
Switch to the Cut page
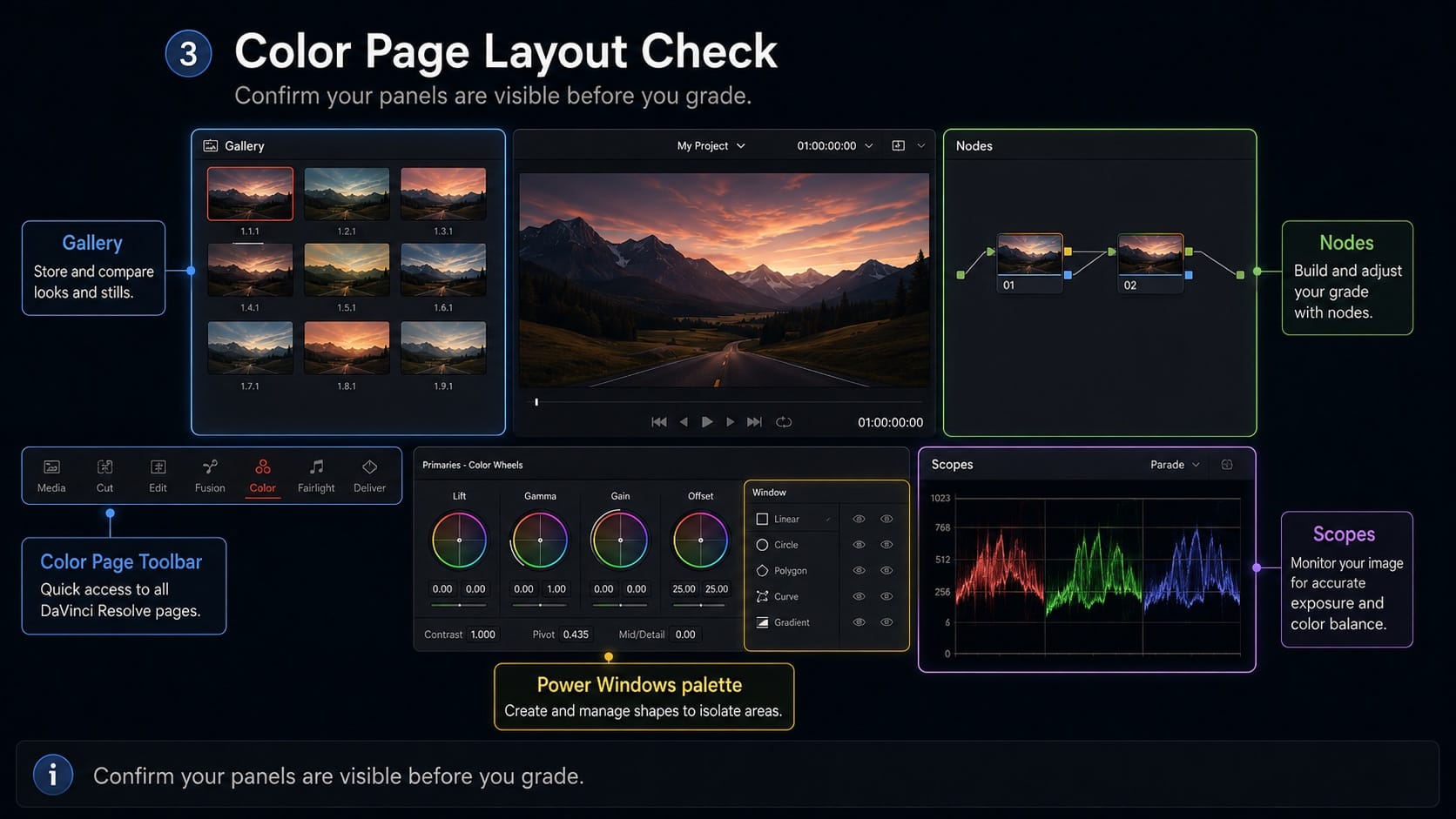tap(104, 476)
